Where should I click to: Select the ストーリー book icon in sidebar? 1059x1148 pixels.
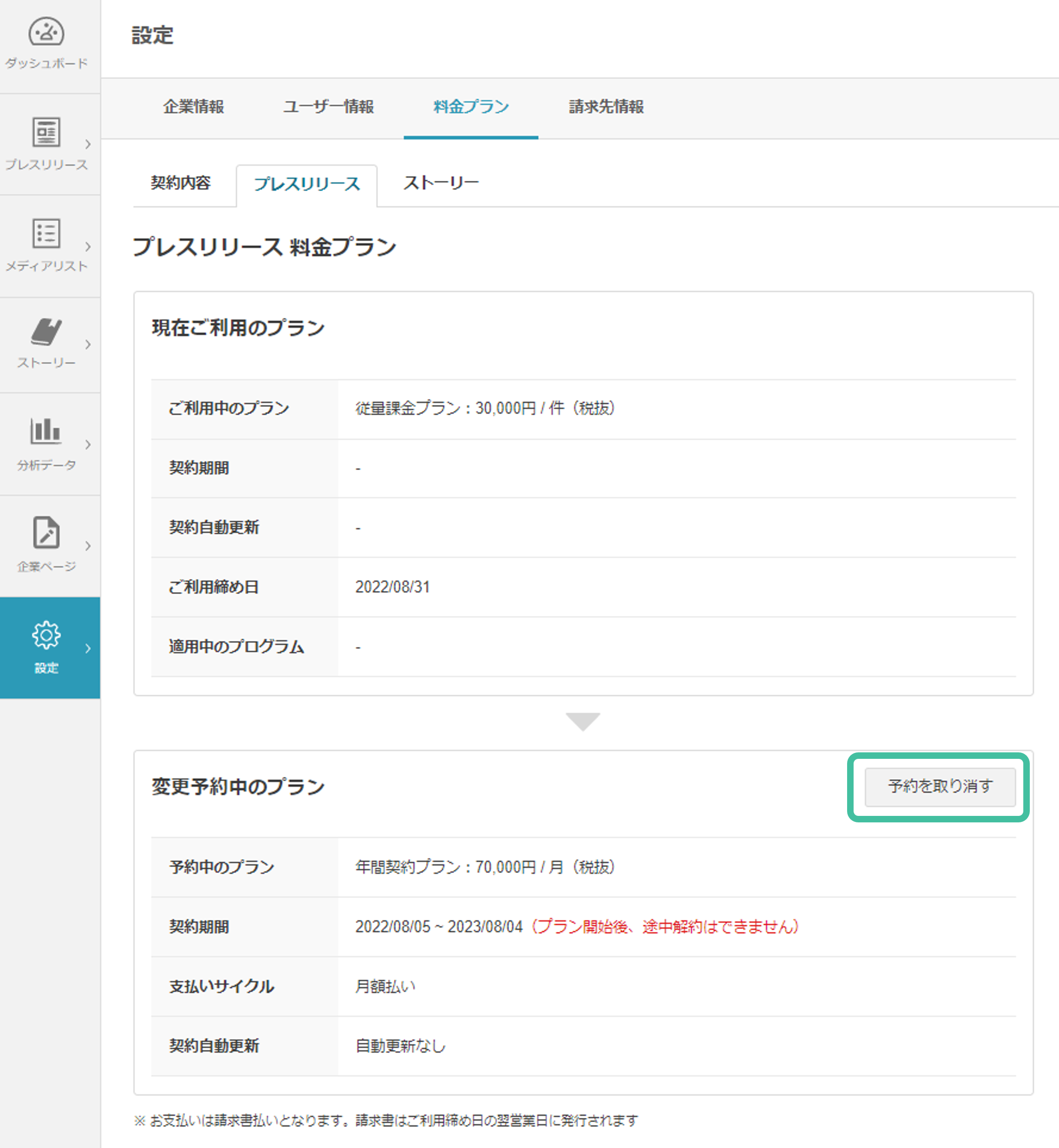coord(46,331)
